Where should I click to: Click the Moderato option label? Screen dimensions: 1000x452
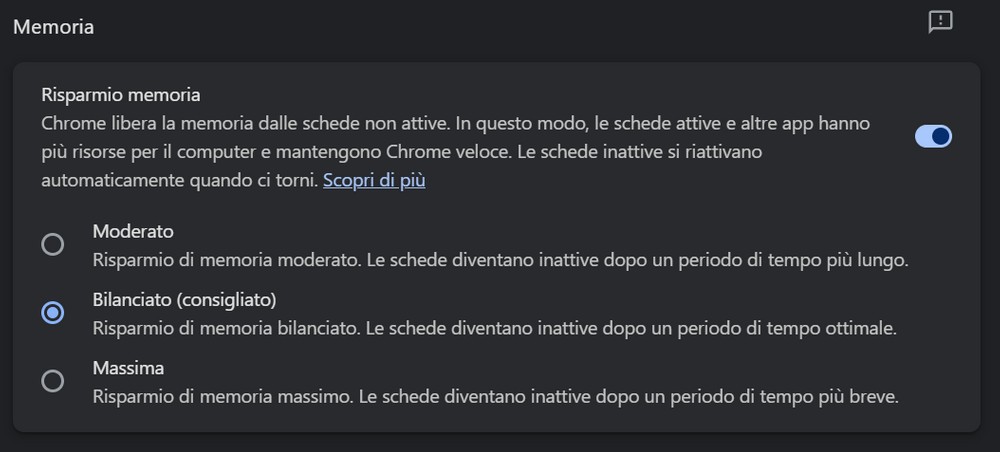coord(133,231)
